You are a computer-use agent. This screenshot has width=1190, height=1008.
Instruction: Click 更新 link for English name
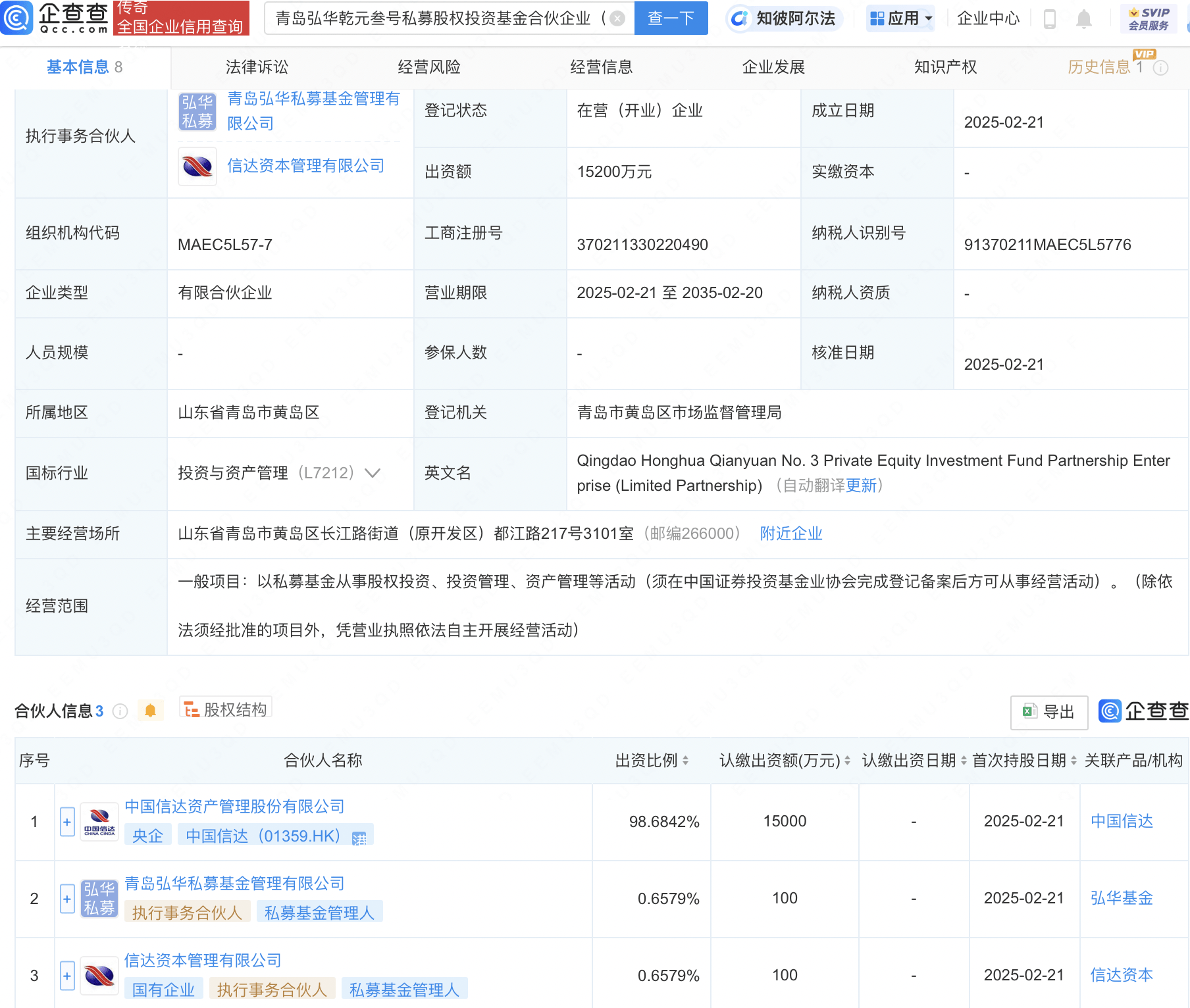pyautogui.click(x=862, y=486)
